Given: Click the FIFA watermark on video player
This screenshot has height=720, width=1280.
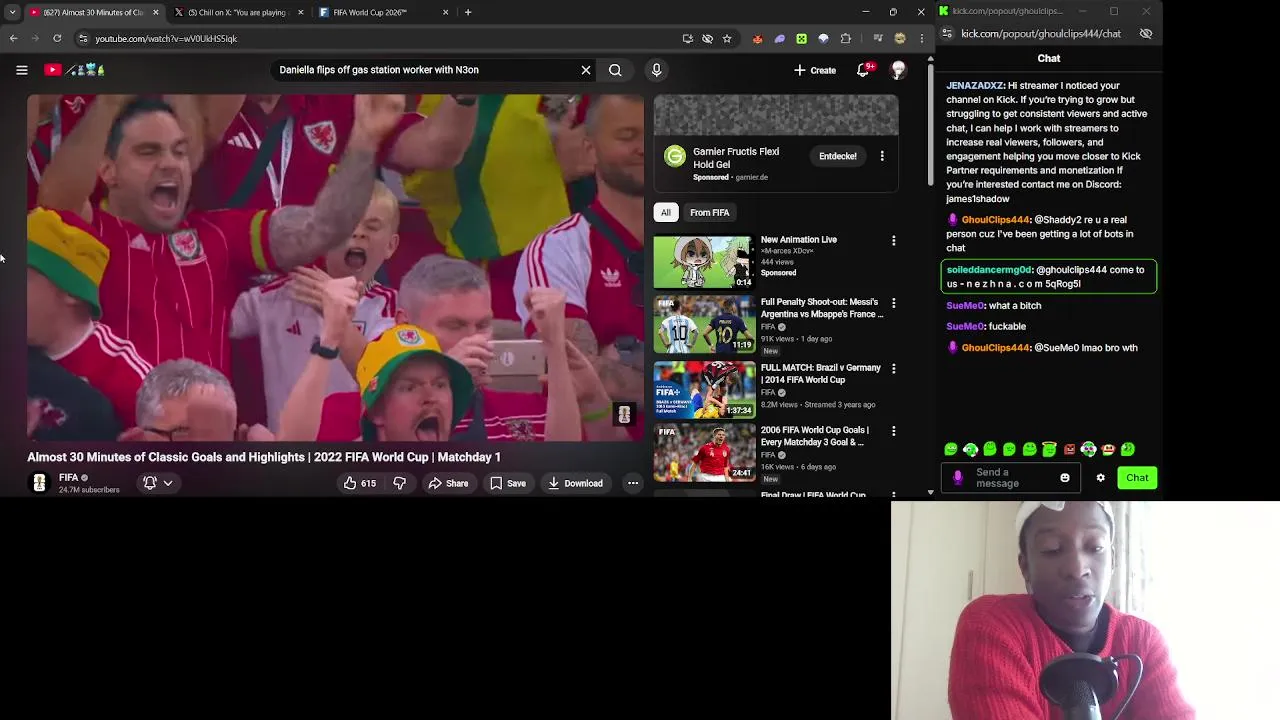Looking at the screenshot, I should (x=624, y=415).
